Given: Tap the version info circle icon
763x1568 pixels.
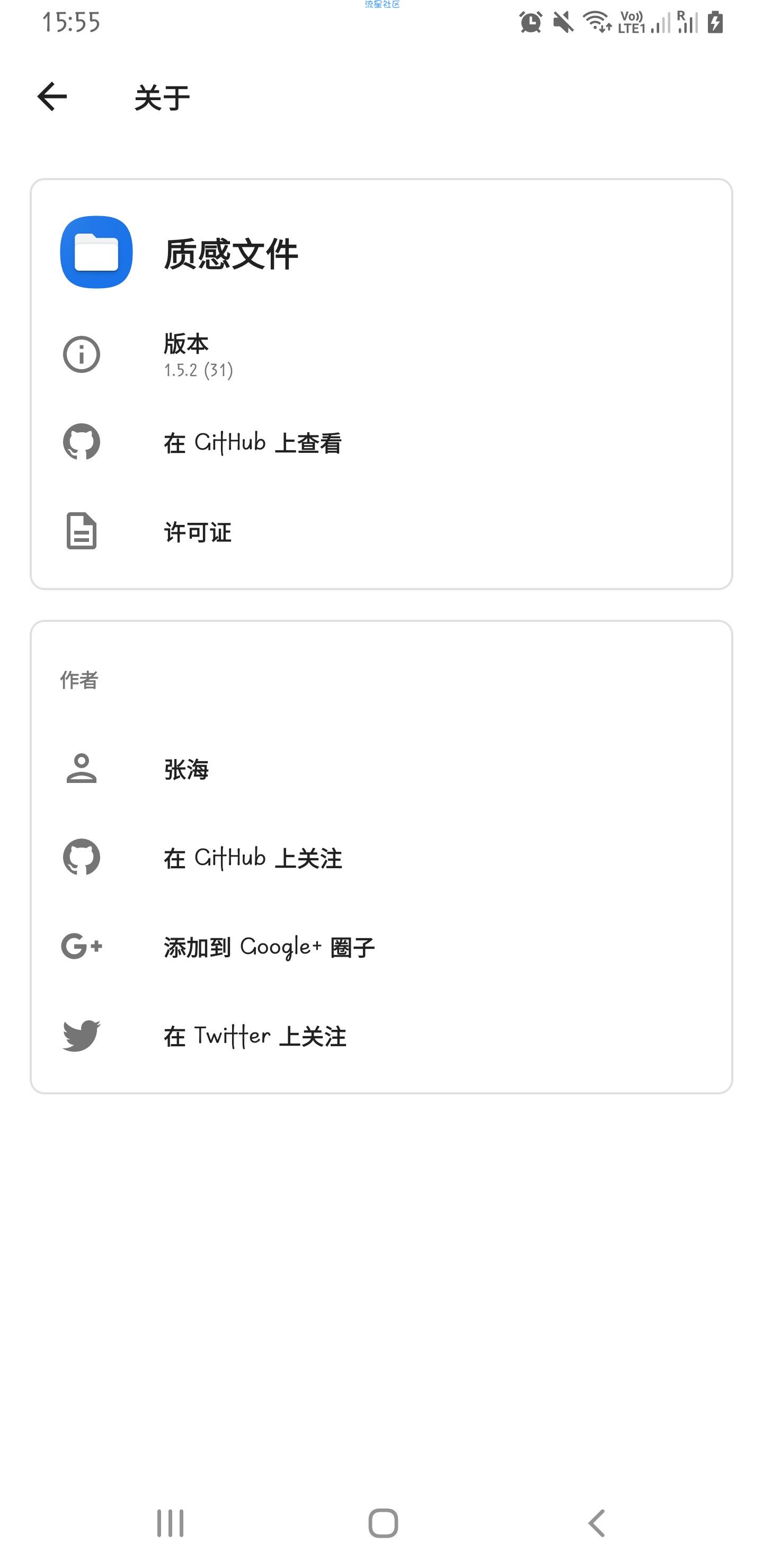Looking at the screenshot, I should click(81, 354).
